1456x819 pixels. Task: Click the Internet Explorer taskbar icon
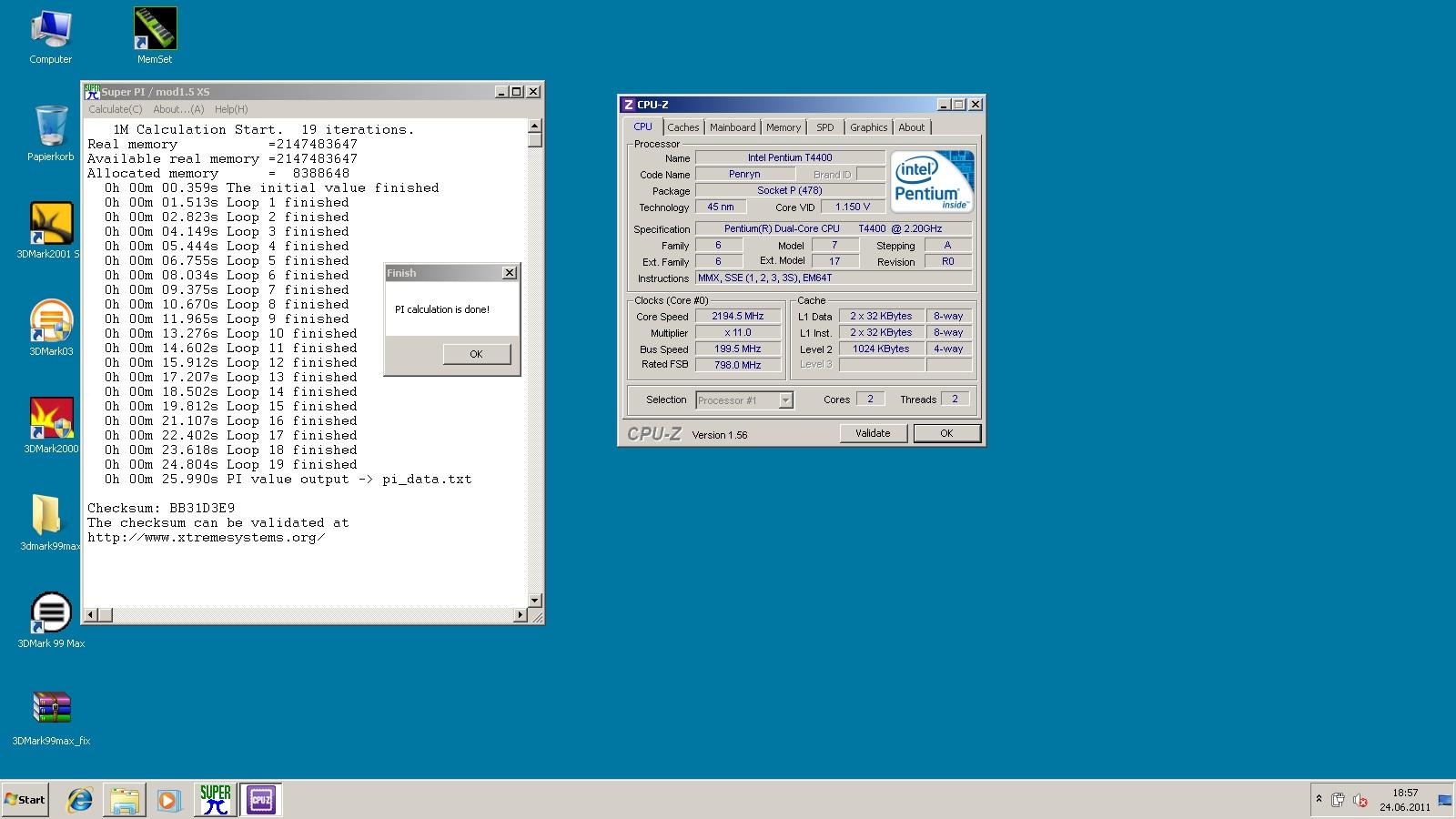click(x=80, y=800)
